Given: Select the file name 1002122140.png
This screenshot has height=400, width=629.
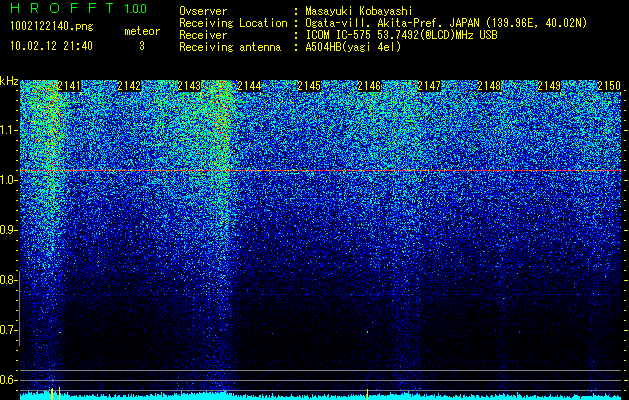Looking at the screenshot, I should click(52, 27).
